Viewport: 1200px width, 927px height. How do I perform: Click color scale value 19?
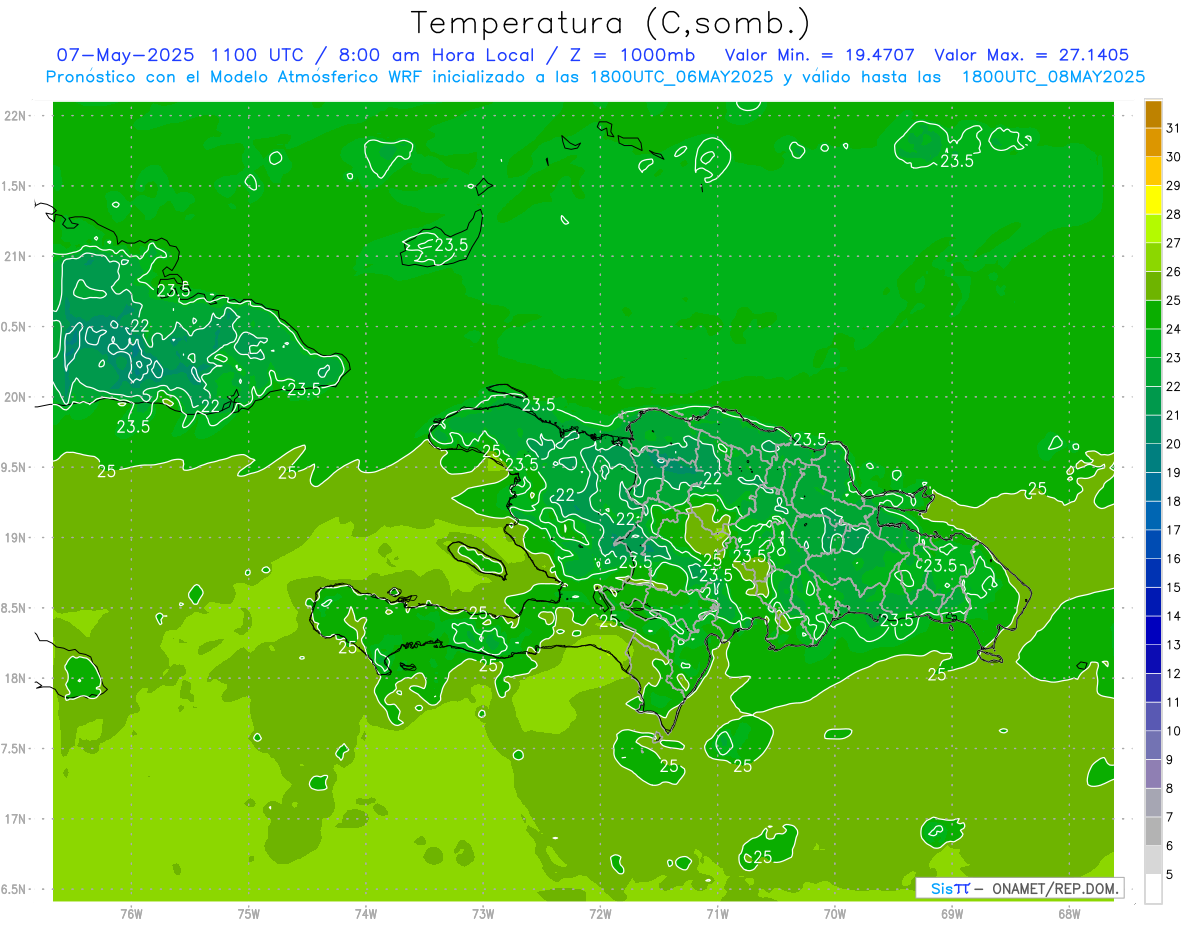click(x=1174, y=472)
